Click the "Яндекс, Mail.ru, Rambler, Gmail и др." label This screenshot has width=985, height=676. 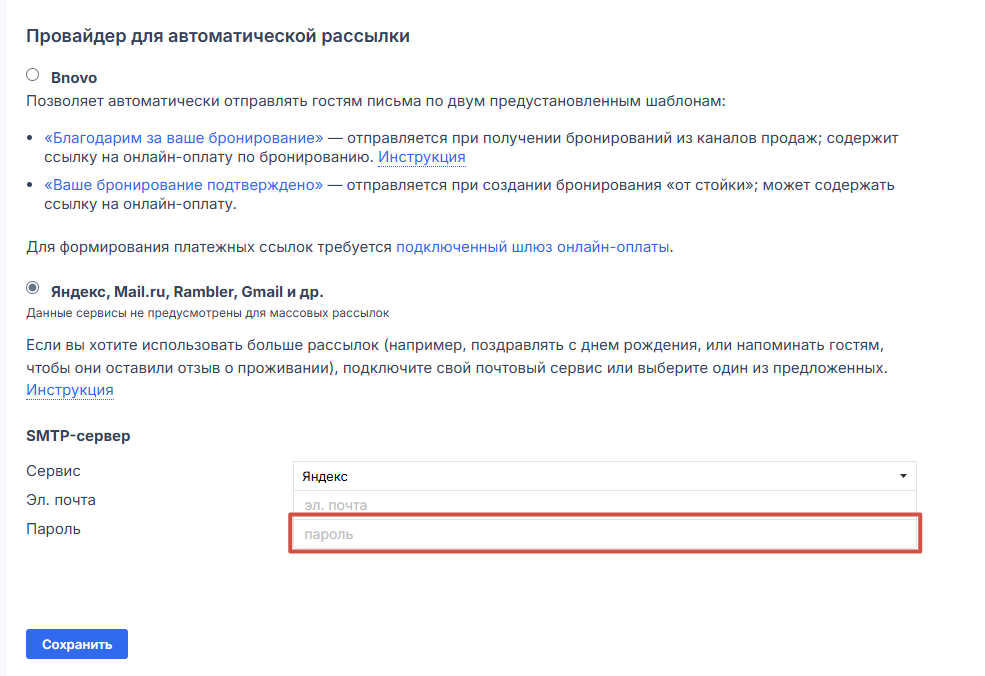tap(187, 292)
